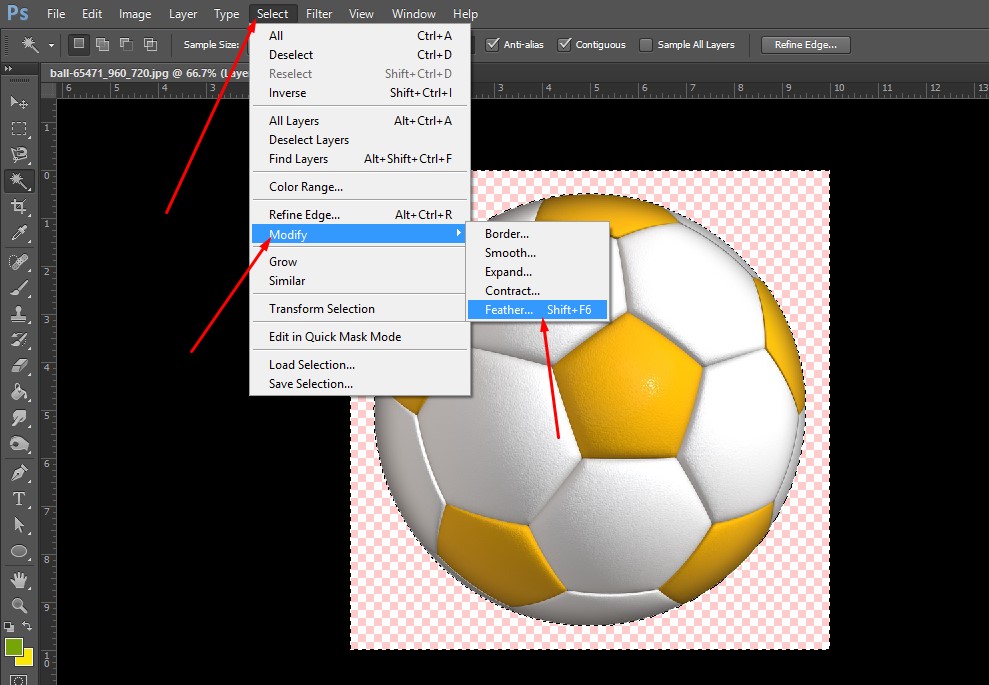Choose Border from Modify submenu
Screen dimensions: 989x685
(537, 234)
